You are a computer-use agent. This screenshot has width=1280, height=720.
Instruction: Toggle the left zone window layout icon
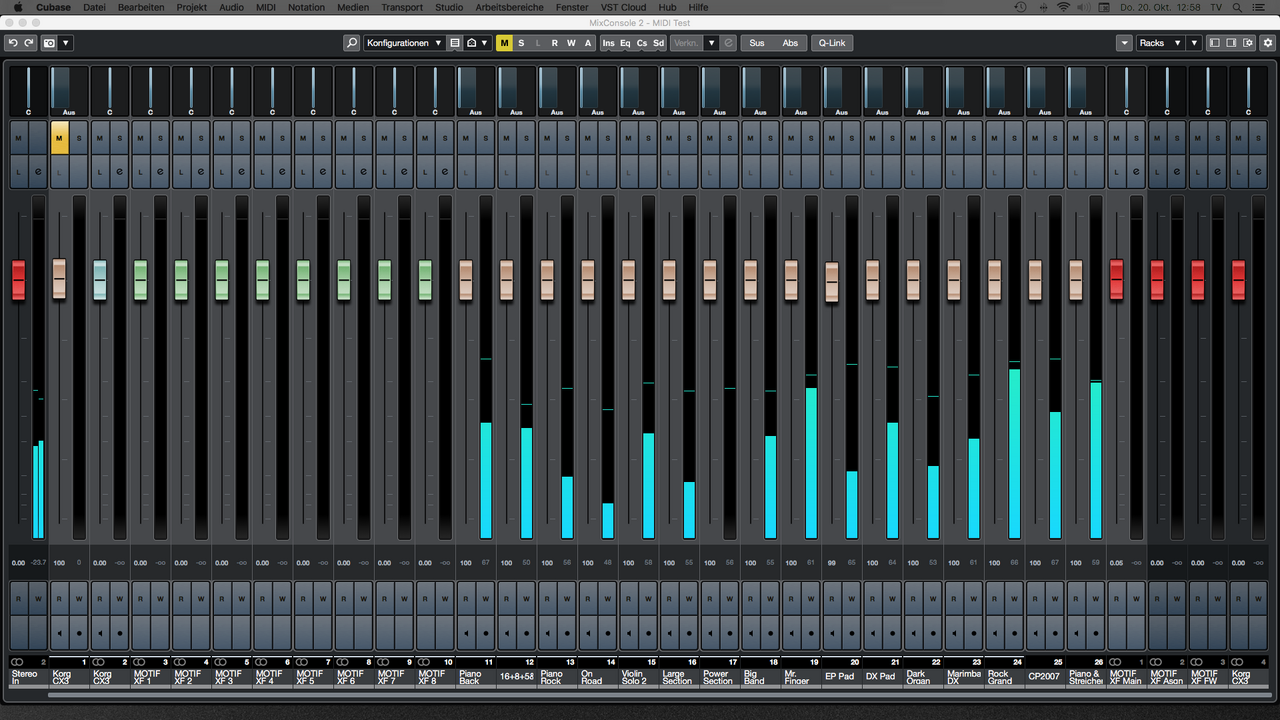point(1215,43)
